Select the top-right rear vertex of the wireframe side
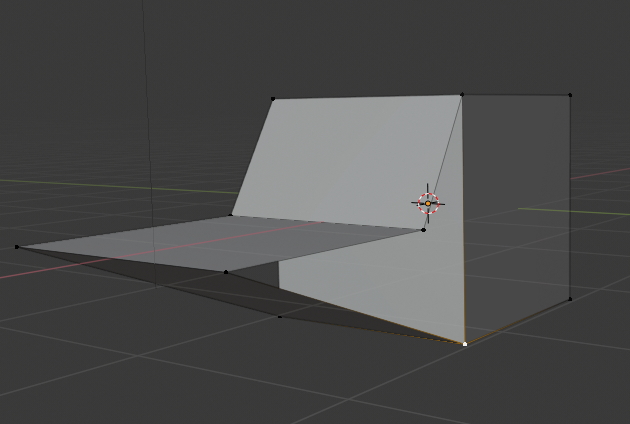Image resolution: width=630 pixels, height=424 pixels. (x=570, y=95)
